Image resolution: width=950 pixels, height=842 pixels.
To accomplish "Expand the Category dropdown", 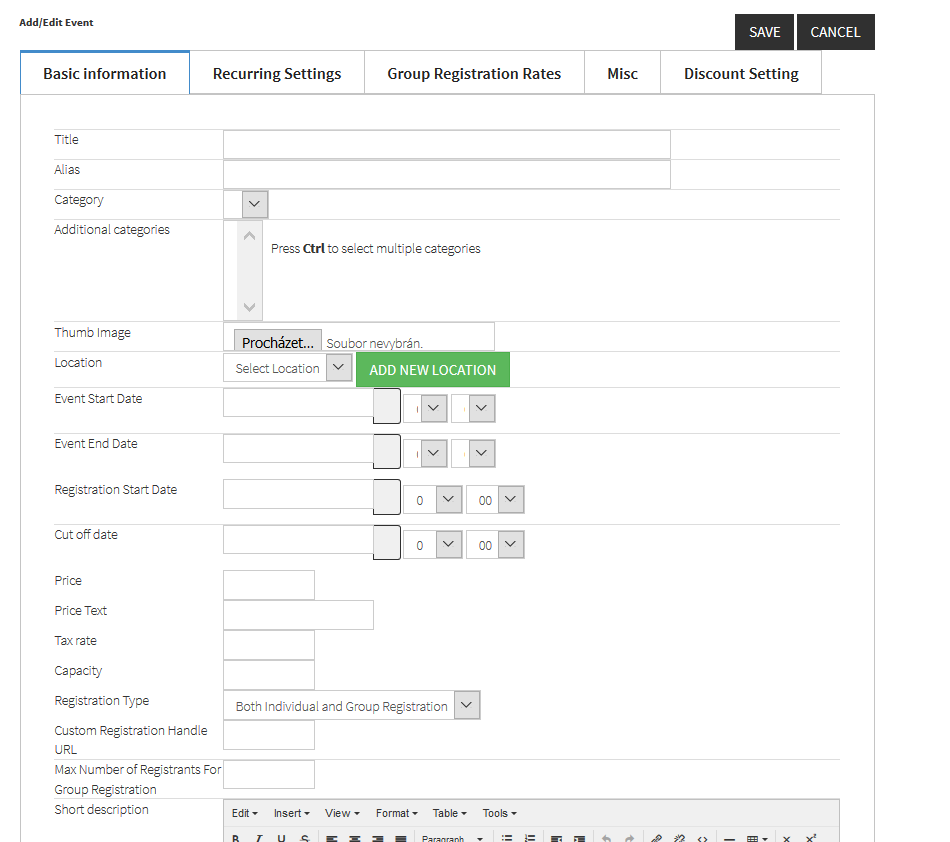I will click(x=255, y=204).
